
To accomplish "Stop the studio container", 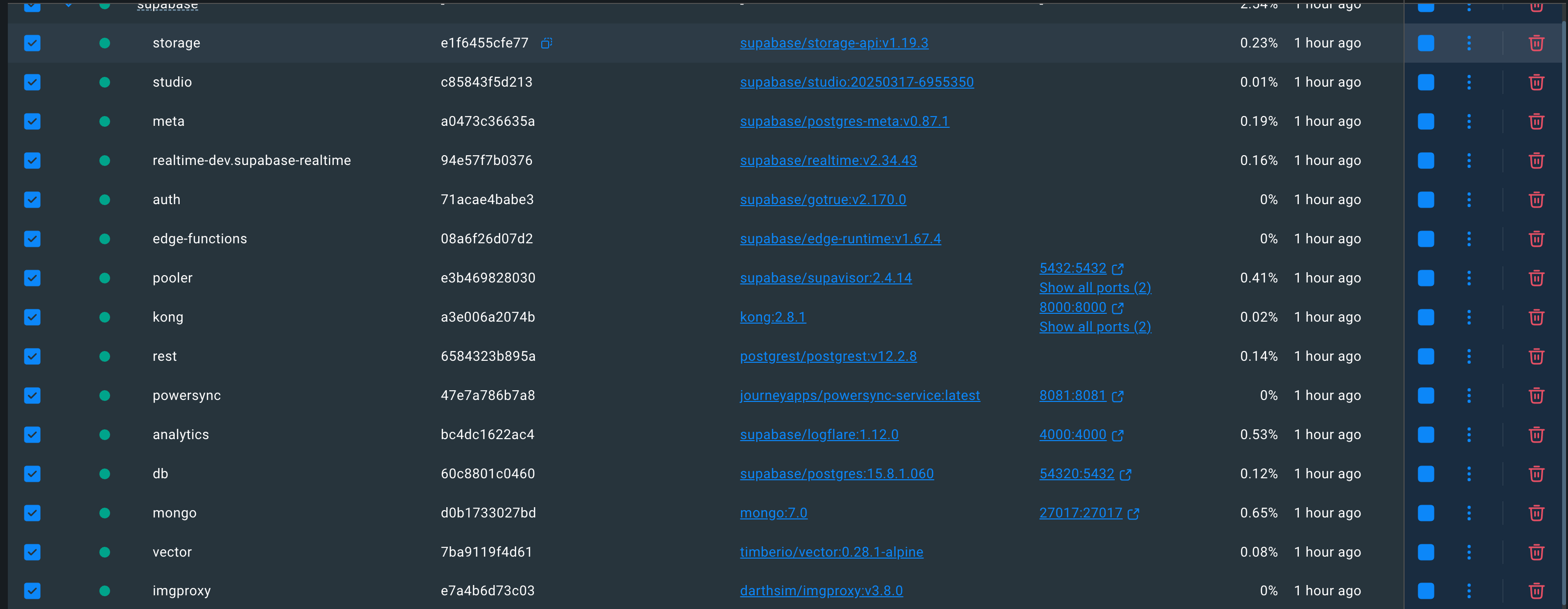I will coord(1426,82).
